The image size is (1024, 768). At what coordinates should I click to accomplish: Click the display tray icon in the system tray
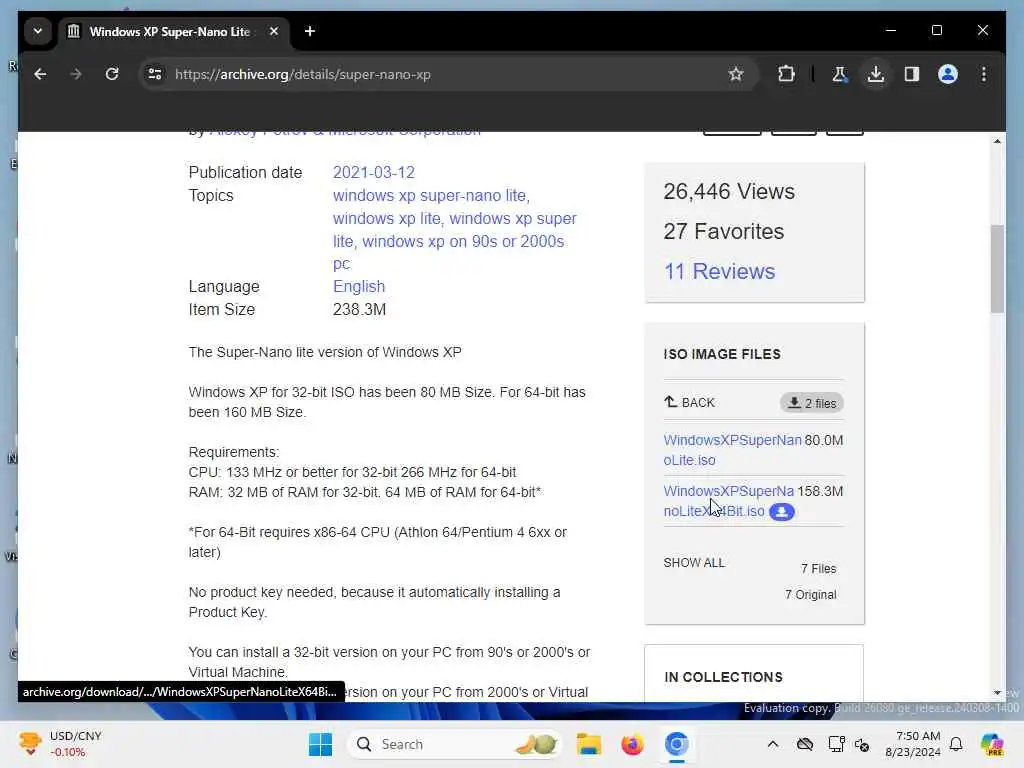click(x=835, y=744)
